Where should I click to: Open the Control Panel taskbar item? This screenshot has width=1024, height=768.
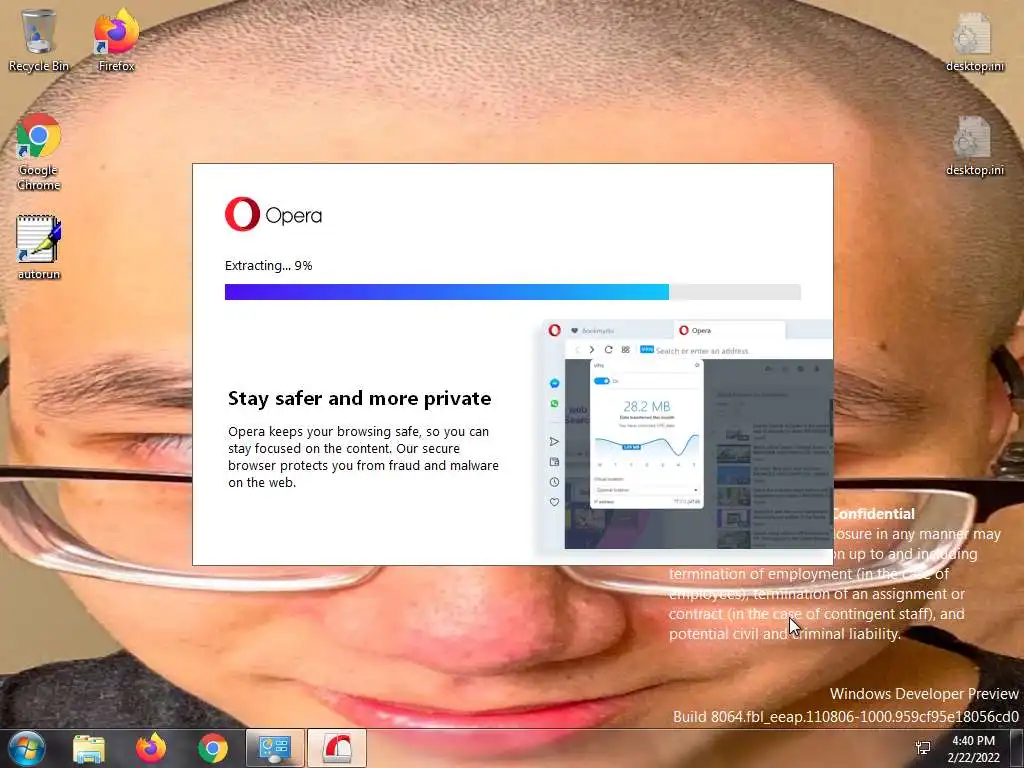click(275, 748)
